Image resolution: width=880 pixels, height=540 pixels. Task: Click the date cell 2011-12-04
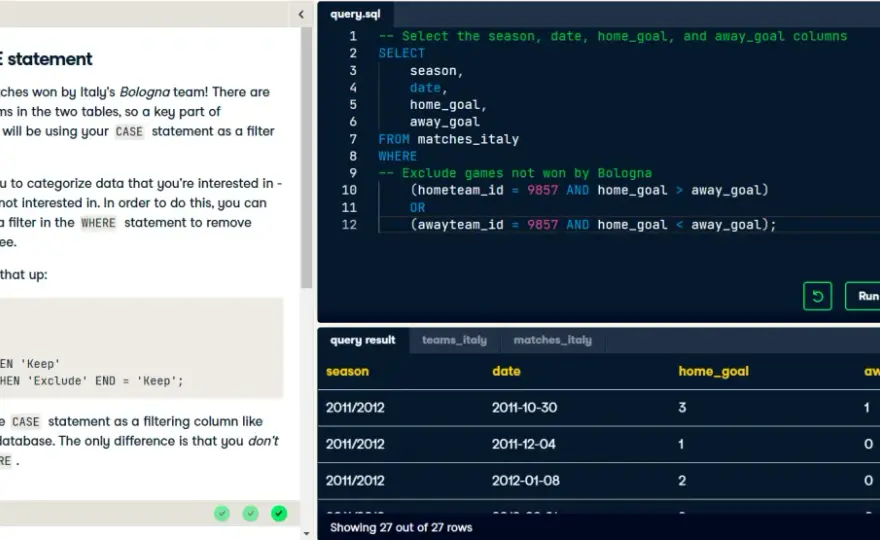[x=524, y=444]
